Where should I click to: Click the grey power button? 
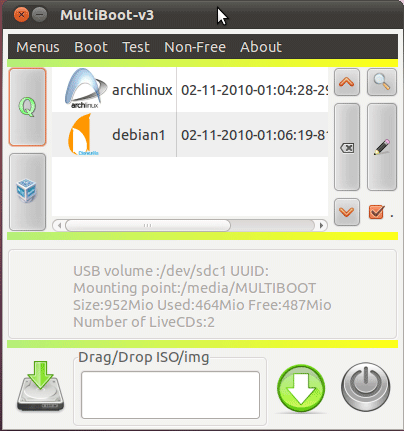point(366,387)
